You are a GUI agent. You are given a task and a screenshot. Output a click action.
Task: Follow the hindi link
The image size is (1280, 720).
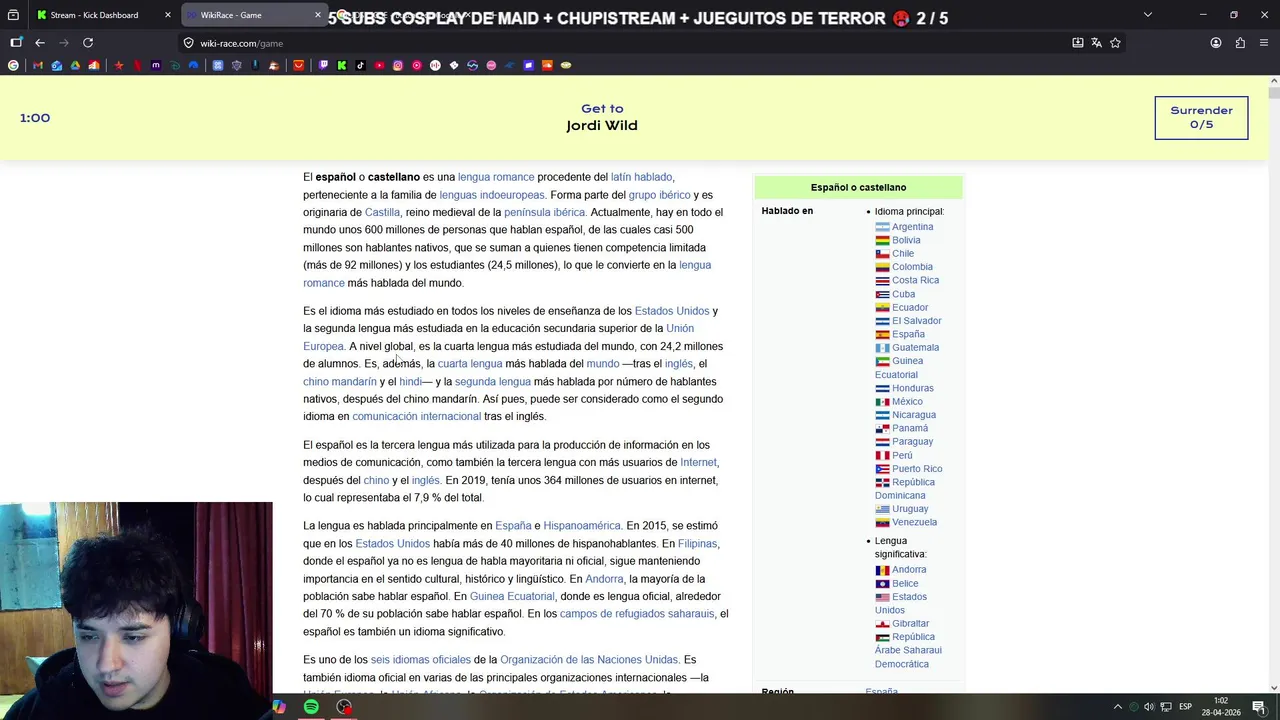point(410,381)
